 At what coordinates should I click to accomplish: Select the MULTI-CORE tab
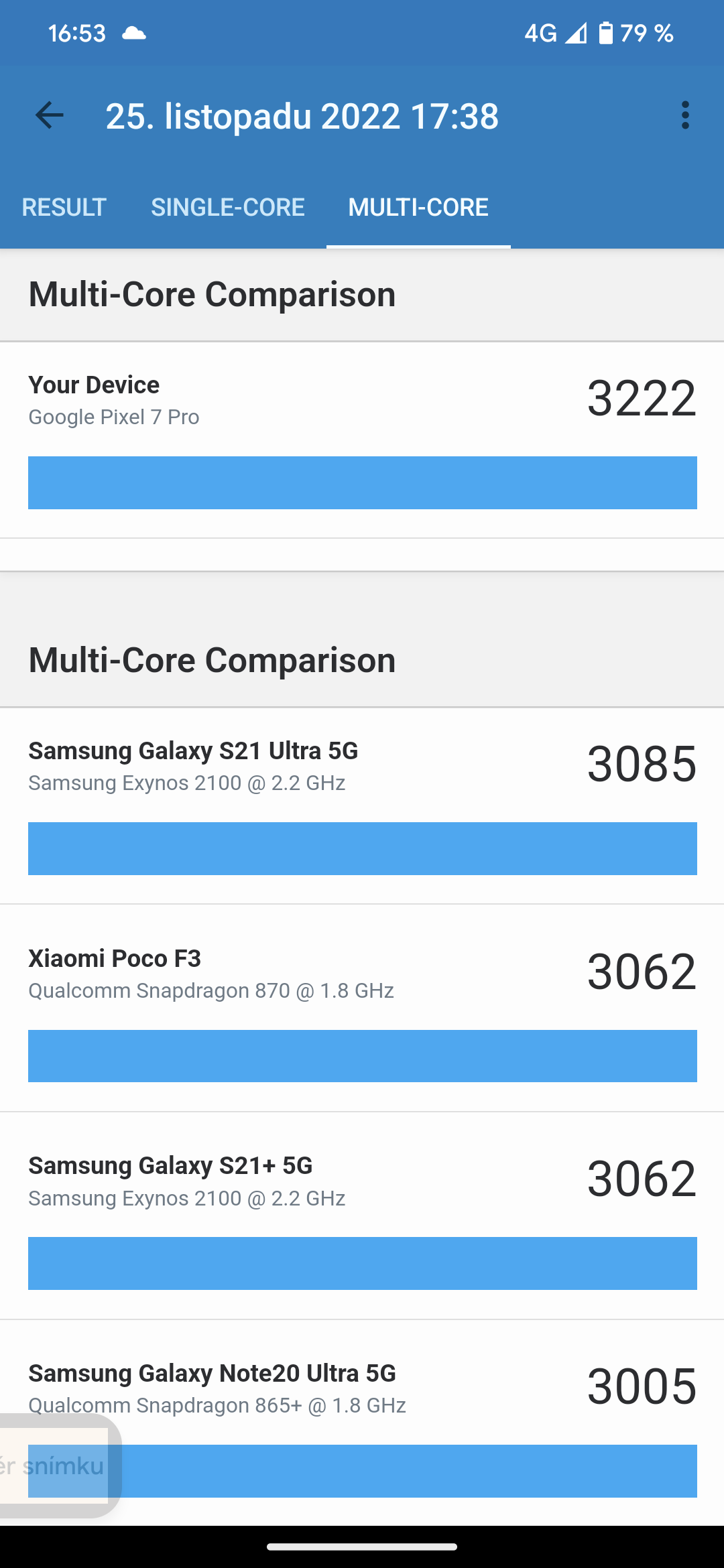[418, 208]
